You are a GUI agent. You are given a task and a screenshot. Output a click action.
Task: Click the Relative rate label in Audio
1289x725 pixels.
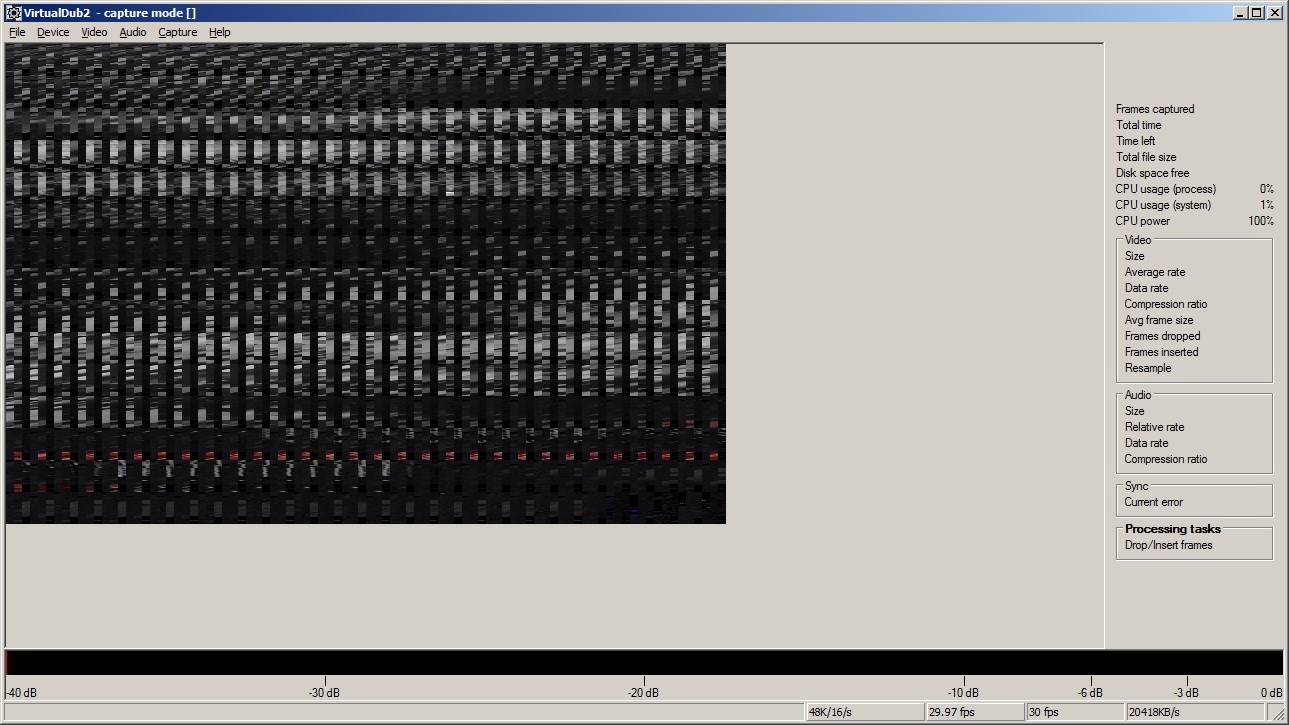1154,427
